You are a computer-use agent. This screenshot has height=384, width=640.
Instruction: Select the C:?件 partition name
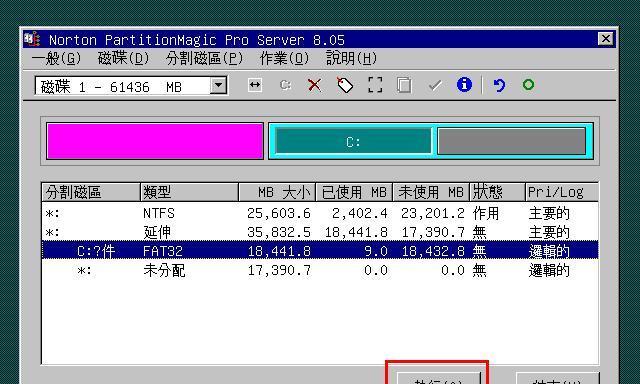coord(96,251)
